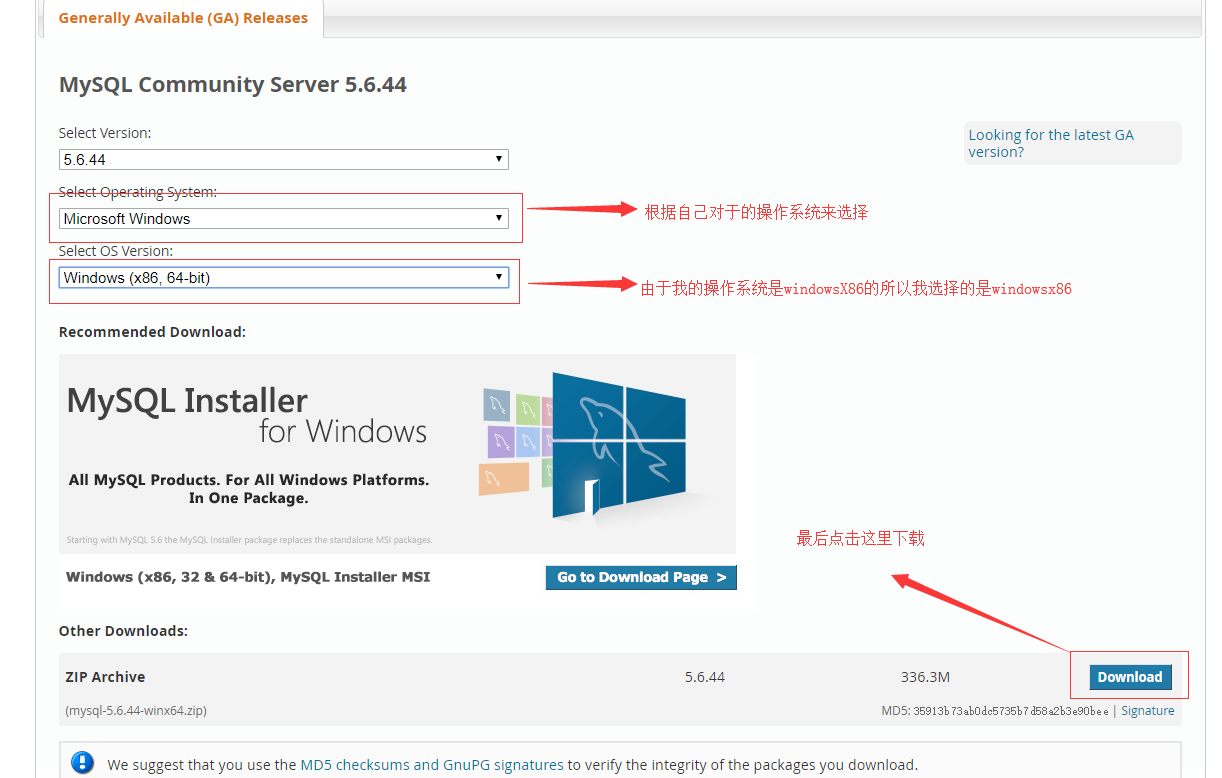Click the 5.6.44 version cell in ZIP row
The width and height of the screenshot is (1222, 778).
pyautogui.click(x=705, y=677)
